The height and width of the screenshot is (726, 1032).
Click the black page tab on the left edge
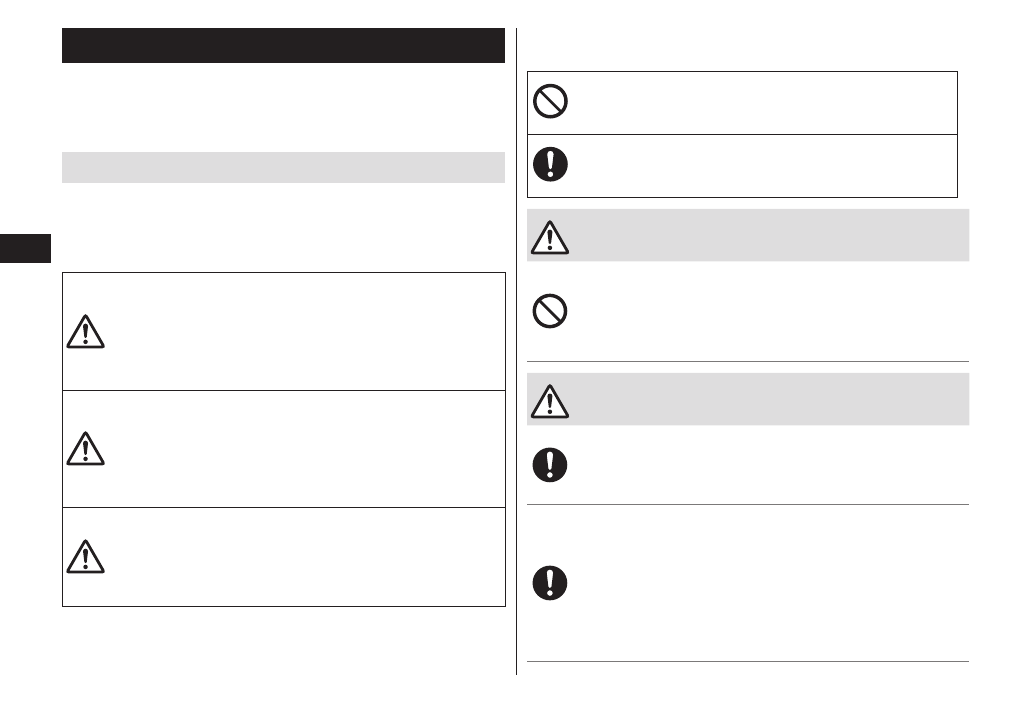25,247
